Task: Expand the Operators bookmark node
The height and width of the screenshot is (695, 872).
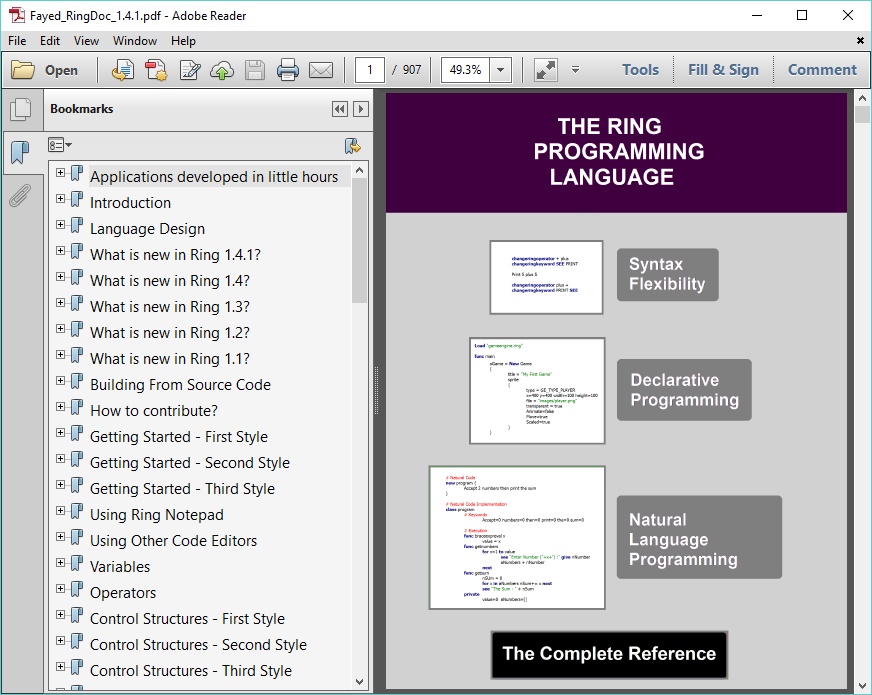Action: [61, 589]
